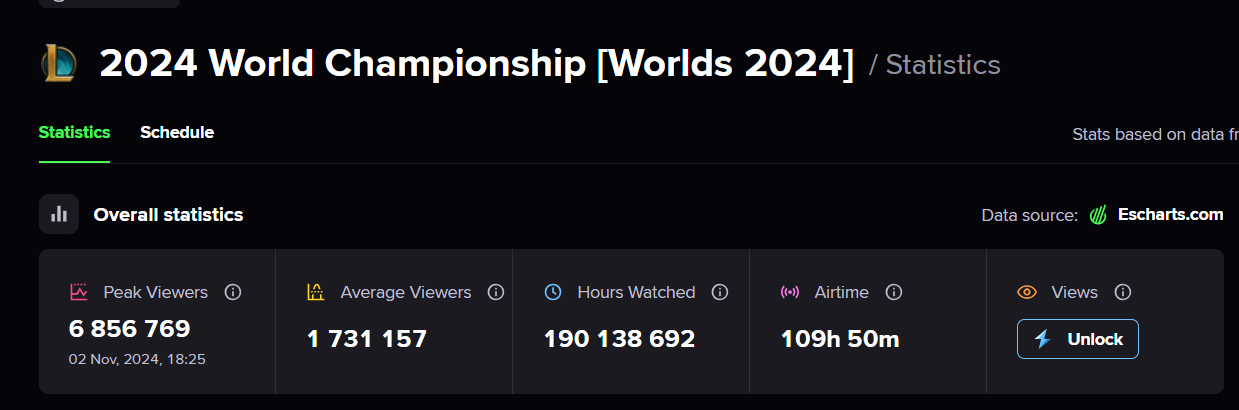
Task: Click the 2024 World Championship page title
Action: tap(476, 64)
